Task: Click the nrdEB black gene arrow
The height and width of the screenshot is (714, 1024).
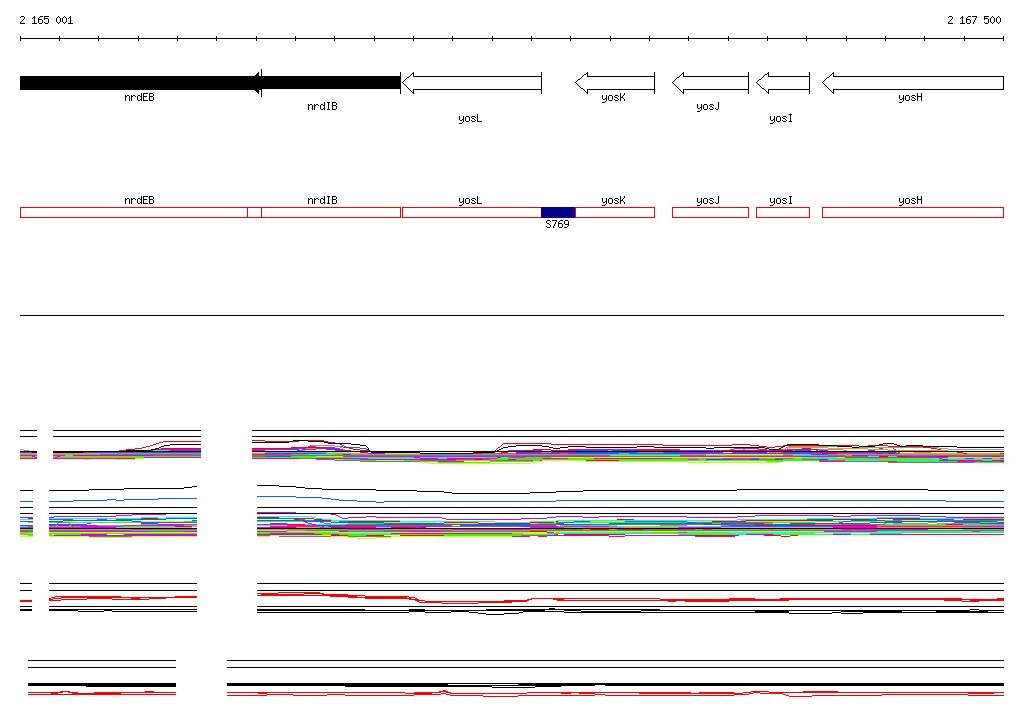Action: tap(140, 83)
